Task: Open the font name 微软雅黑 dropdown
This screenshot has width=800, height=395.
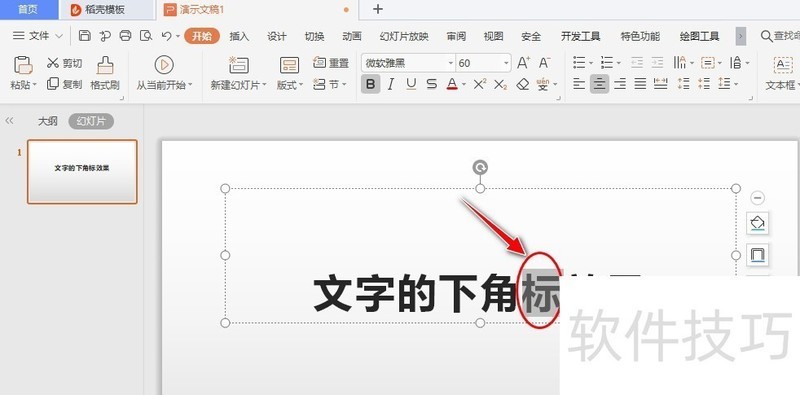Action: click(x=451, y=63)
